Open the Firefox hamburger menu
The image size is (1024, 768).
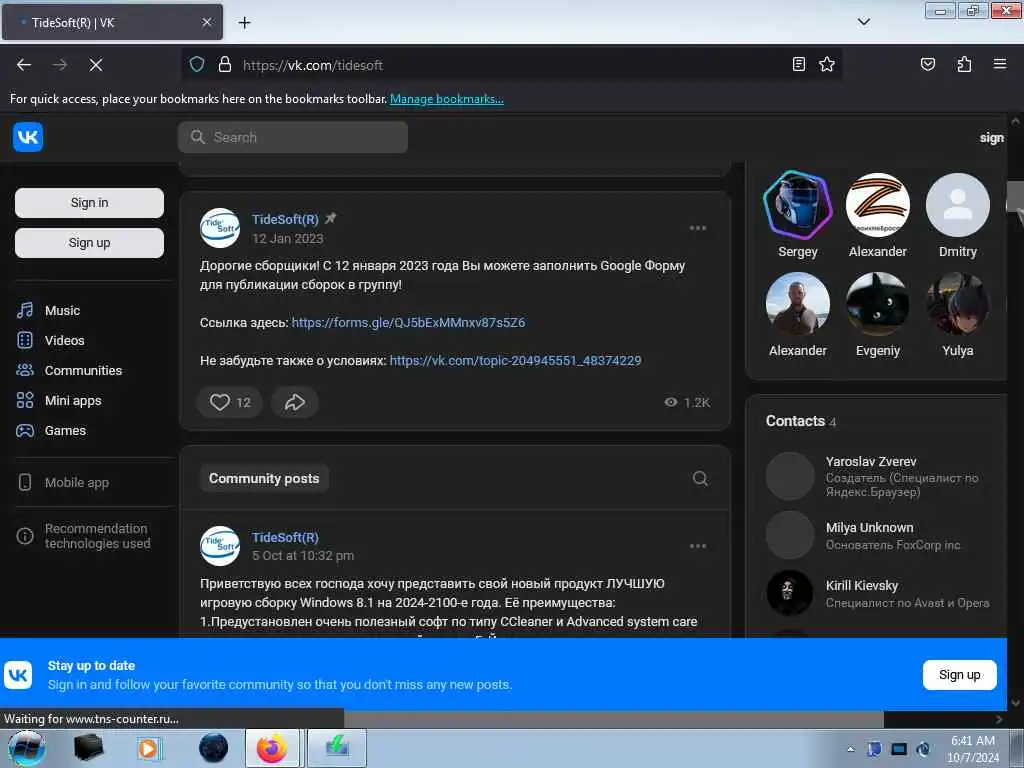point(1000,64)
